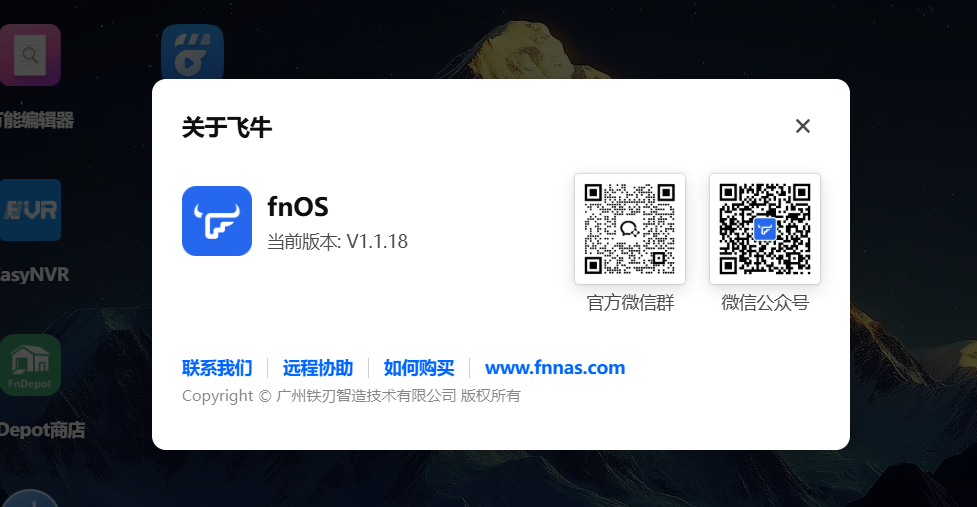Open the 如何购买 link
Viewport: 977px width, 507px height.
pyautogui.click(x=419, y=368)
